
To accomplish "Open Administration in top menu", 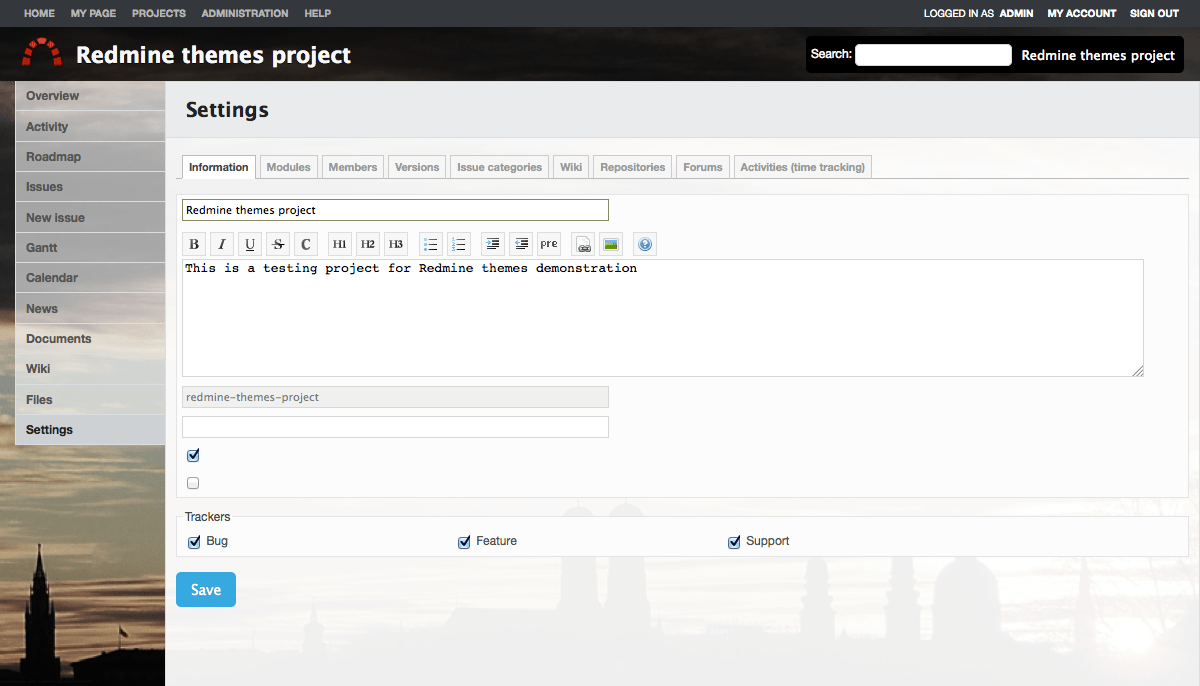I will [245, 13].
